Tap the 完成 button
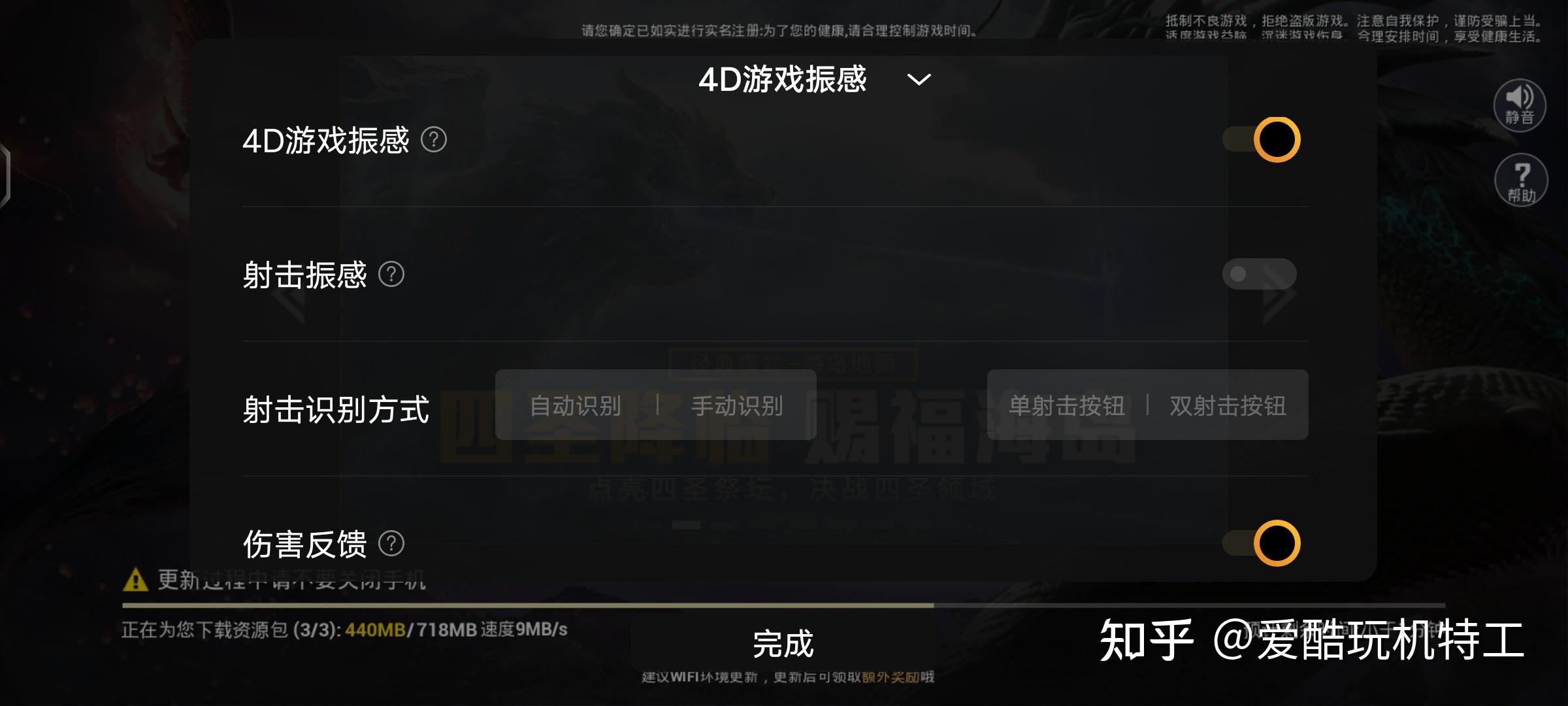 point(783,643)
